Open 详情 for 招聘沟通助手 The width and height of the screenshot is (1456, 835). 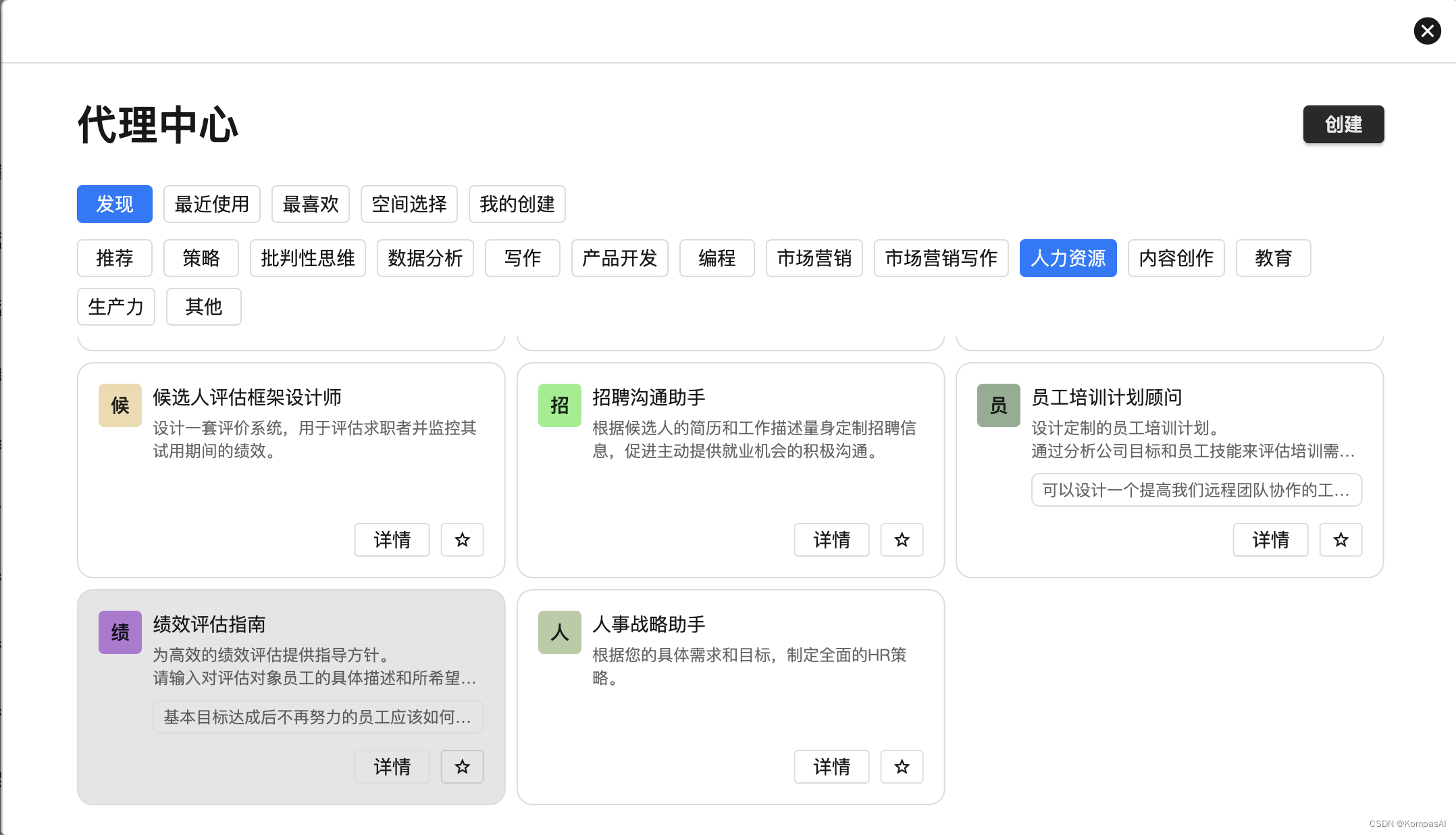click(831, 540)
